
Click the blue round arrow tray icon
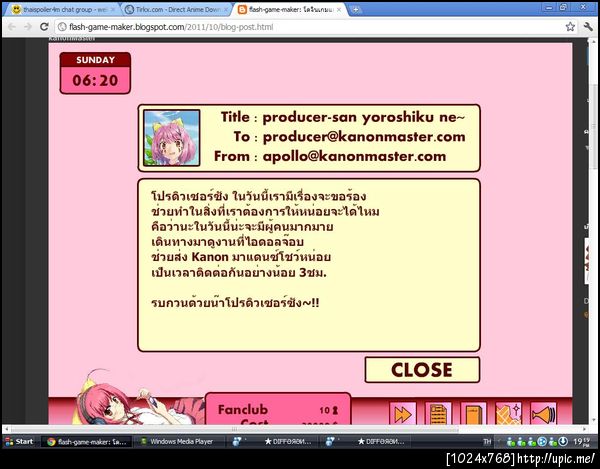click(542, 442)
